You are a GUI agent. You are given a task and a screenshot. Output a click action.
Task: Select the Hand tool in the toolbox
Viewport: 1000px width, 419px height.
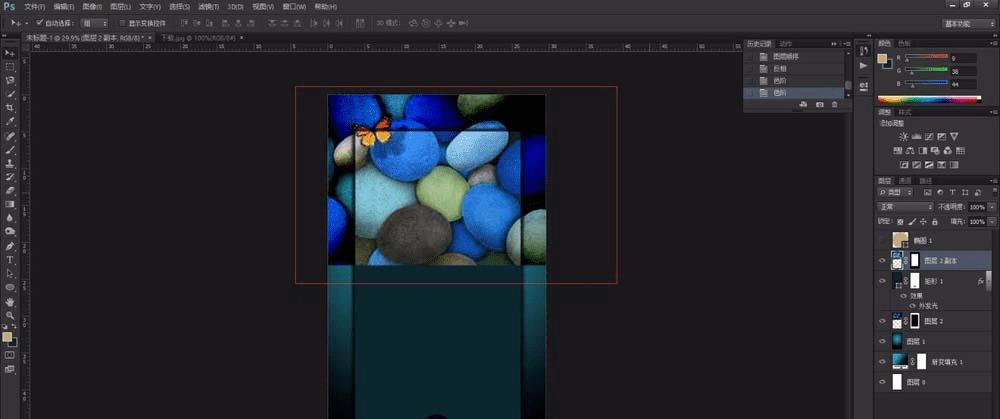pyautogui.click(x=10, y=301)
